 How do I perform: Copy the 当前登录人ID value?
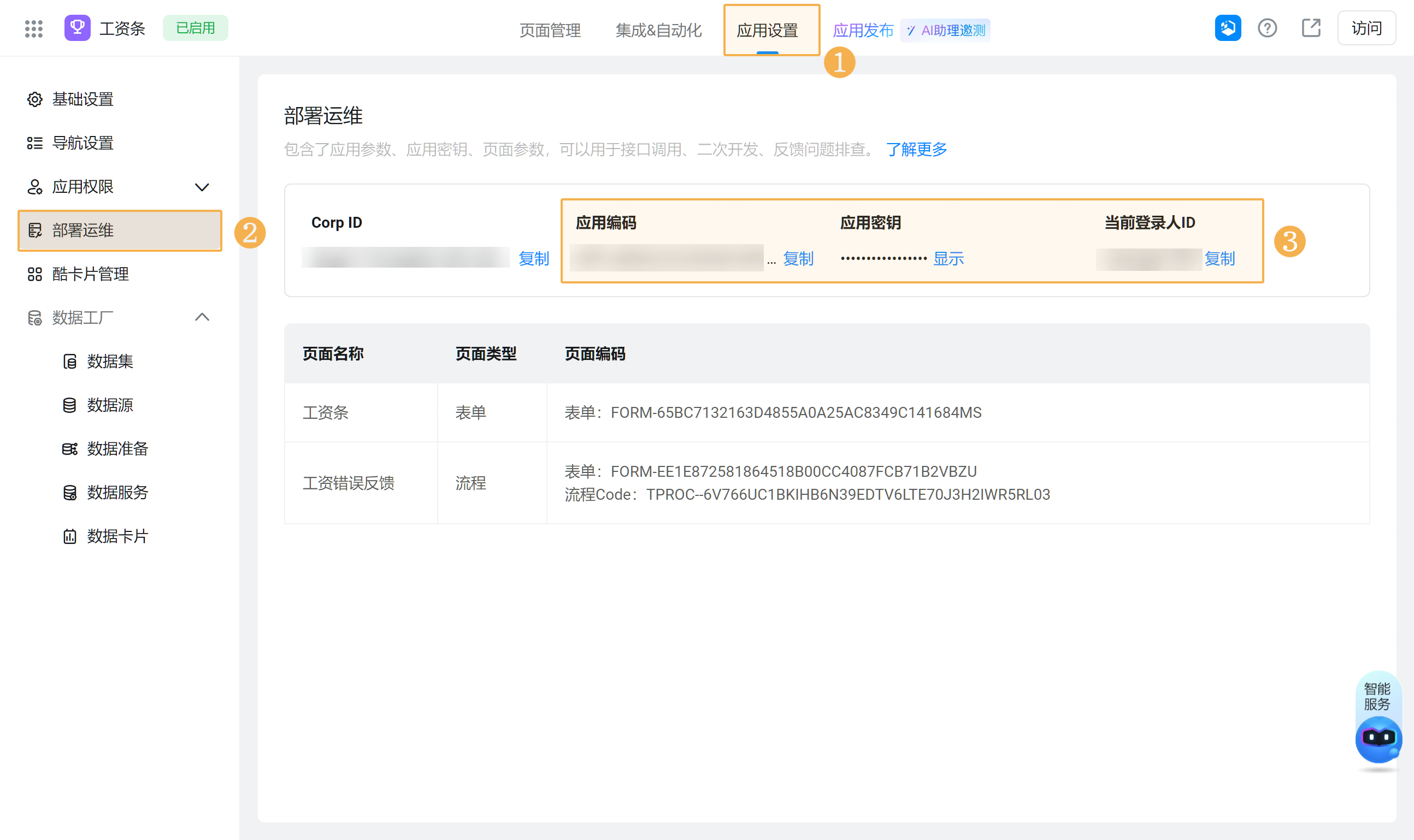pos(1219,259)
